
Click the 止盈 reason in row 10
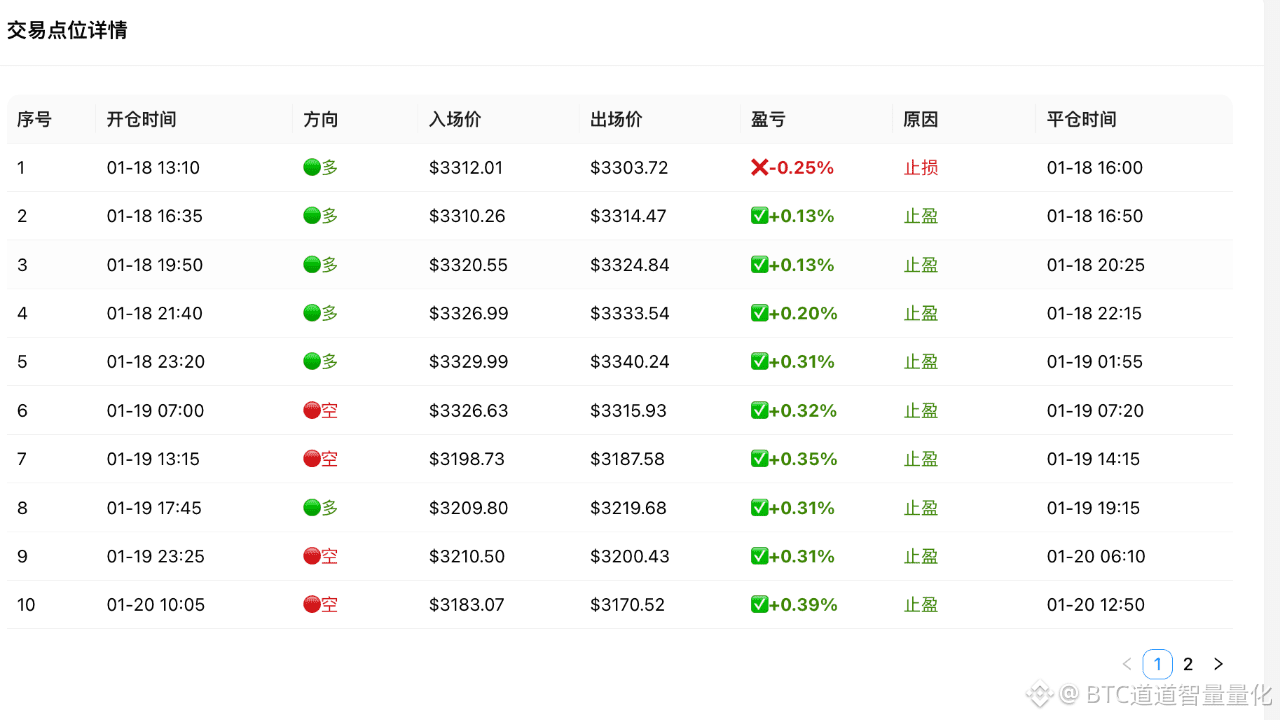pos(921,605)
